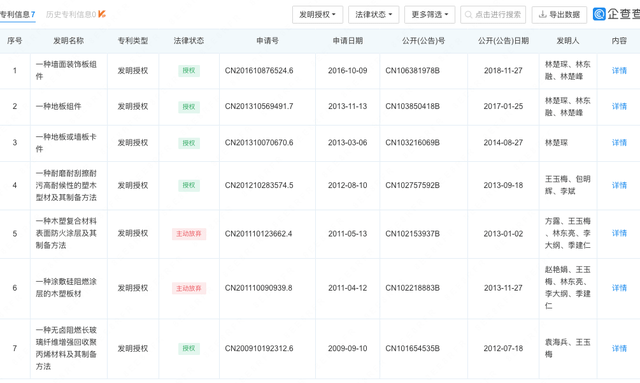Screen dimensions: 640x383
Task: Click application number CN201610876524.6
Action: point(259,71)
